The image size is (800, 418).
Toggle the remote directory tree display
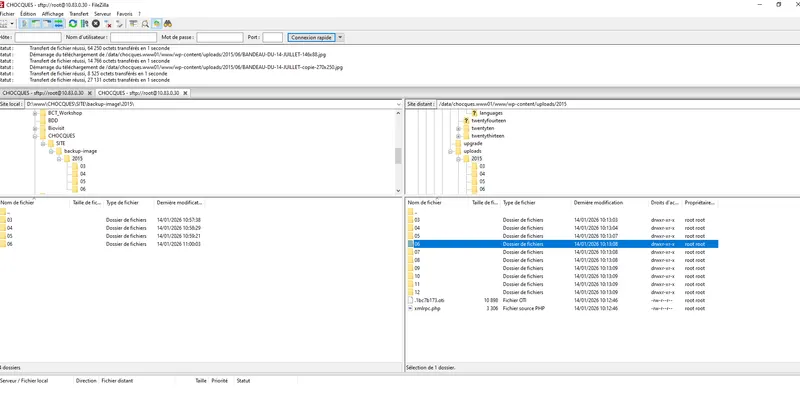47,24
